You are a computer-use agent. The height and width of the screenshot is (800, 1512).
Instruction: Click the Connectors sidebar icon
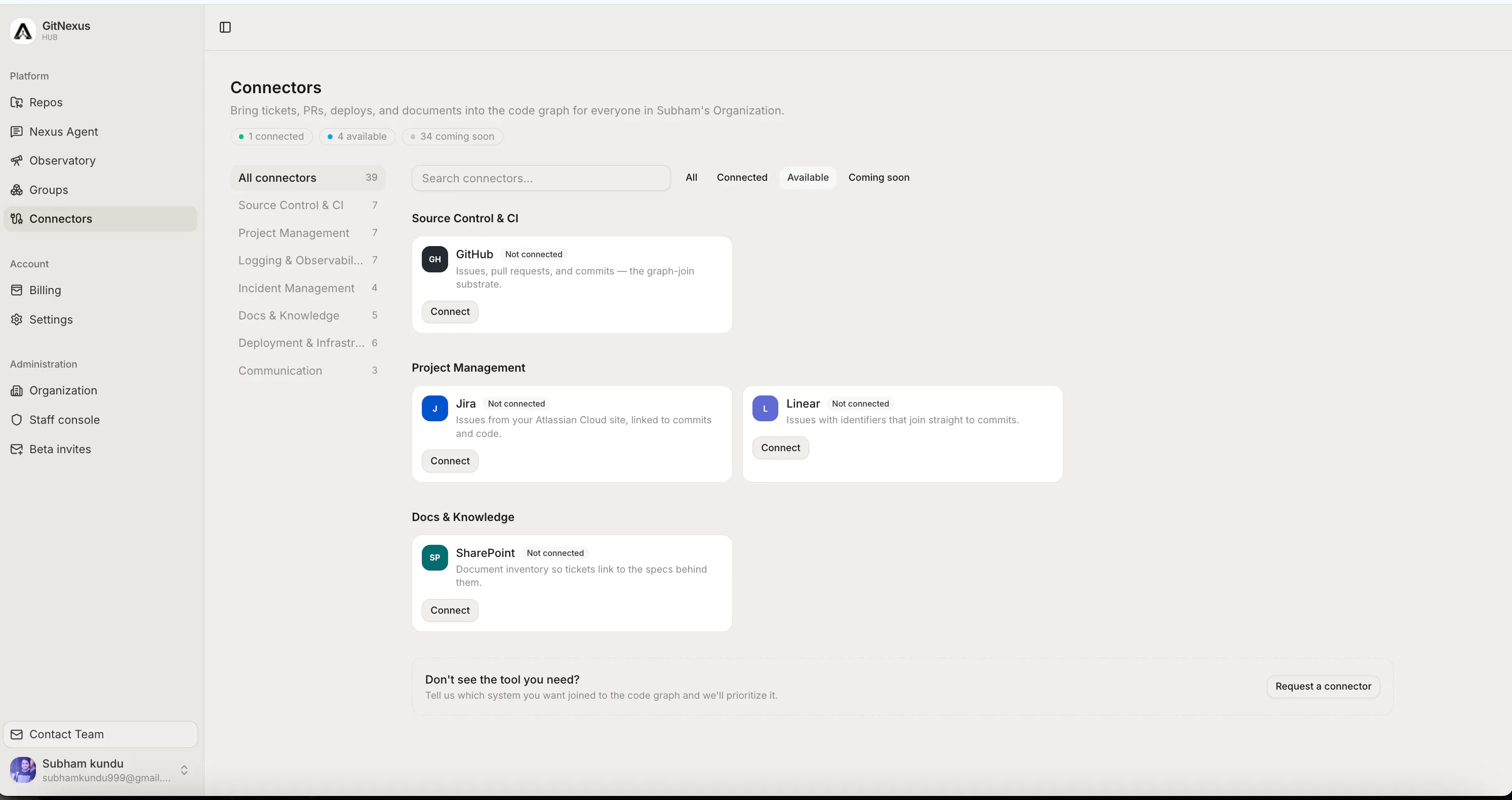[16, 218]
